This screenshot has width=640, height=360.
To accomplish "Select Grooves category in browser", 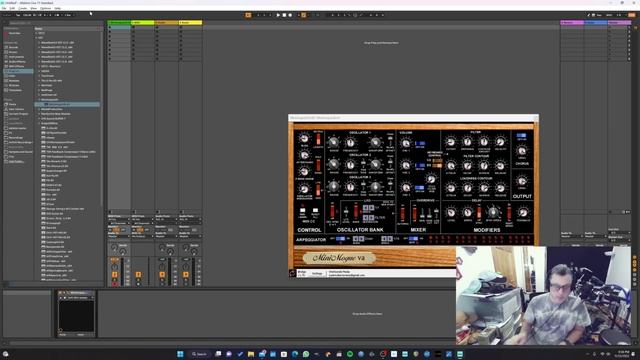I will coord(14,85).
